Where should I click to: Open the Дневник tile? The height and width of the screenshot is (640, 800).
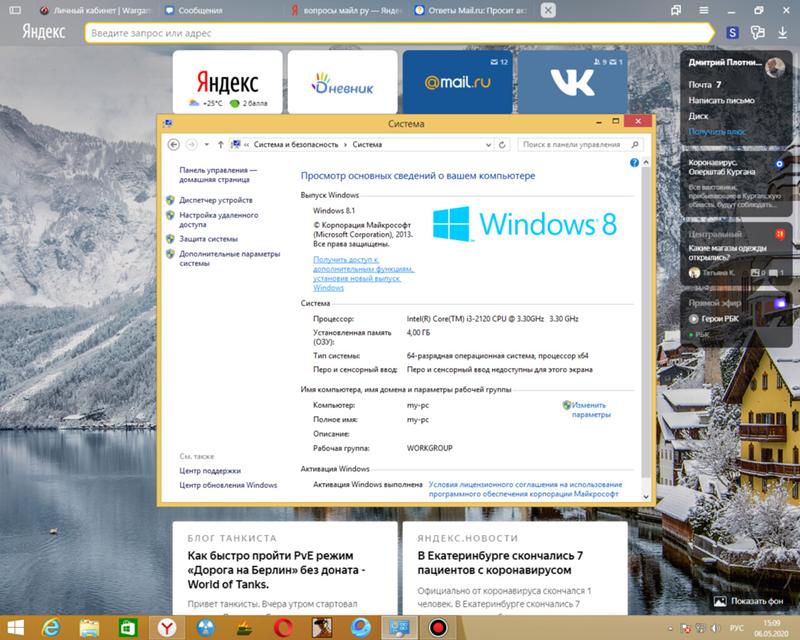(x=342, y=82)
